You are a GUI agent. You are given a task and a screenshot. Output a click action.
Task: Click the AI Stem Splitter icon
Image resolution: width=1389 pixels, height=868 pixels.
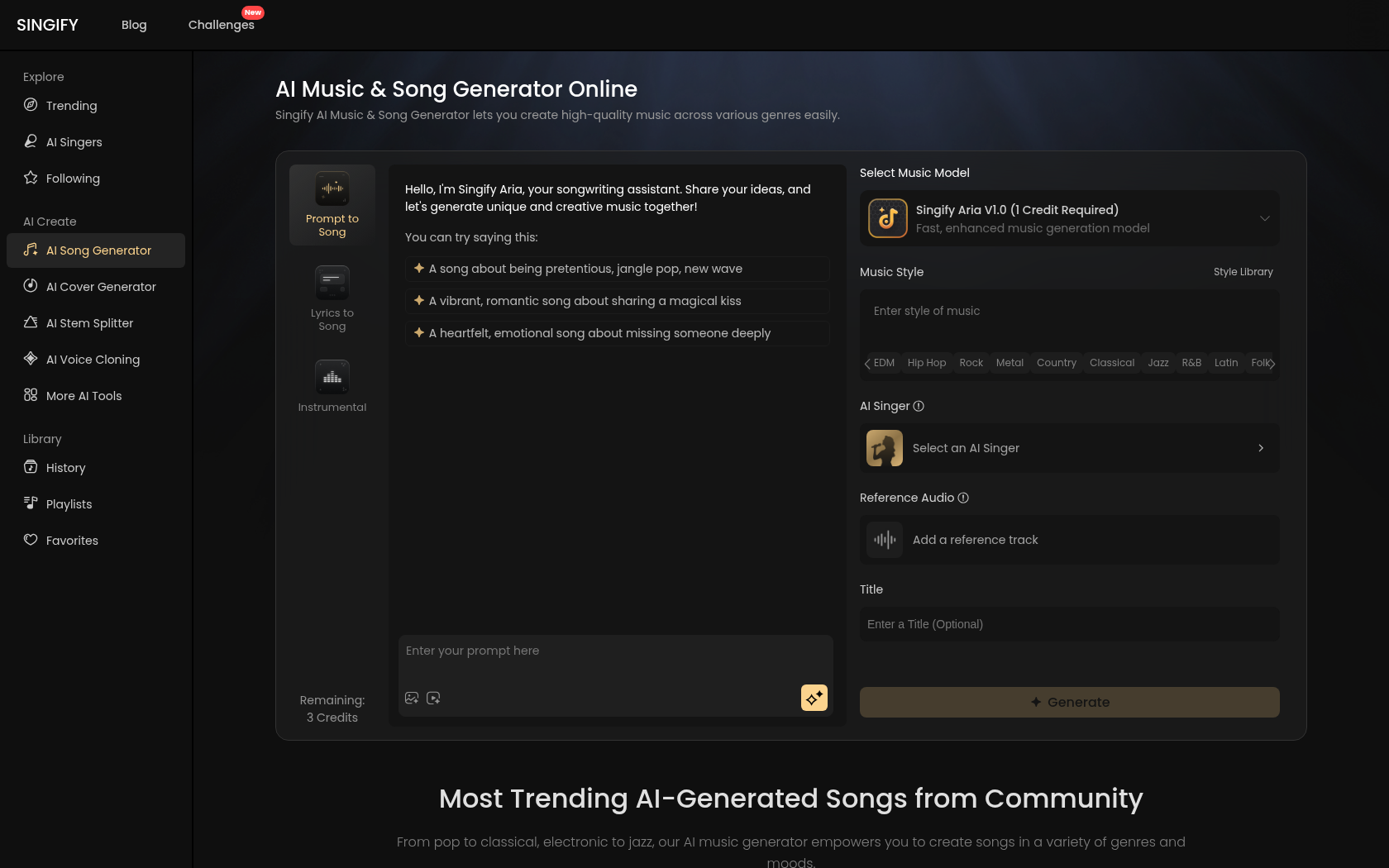click(31, 322)
